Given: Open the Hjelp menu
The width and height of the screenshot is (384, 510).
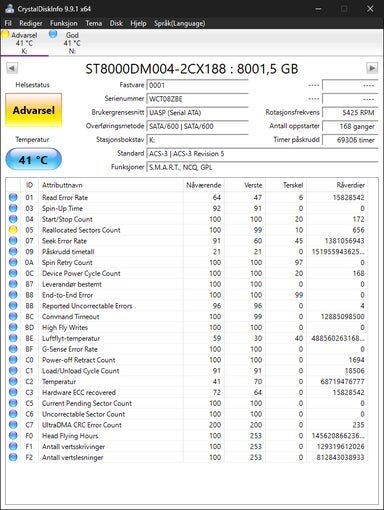Looking at the screenshot, I should (x=138, y=23).
